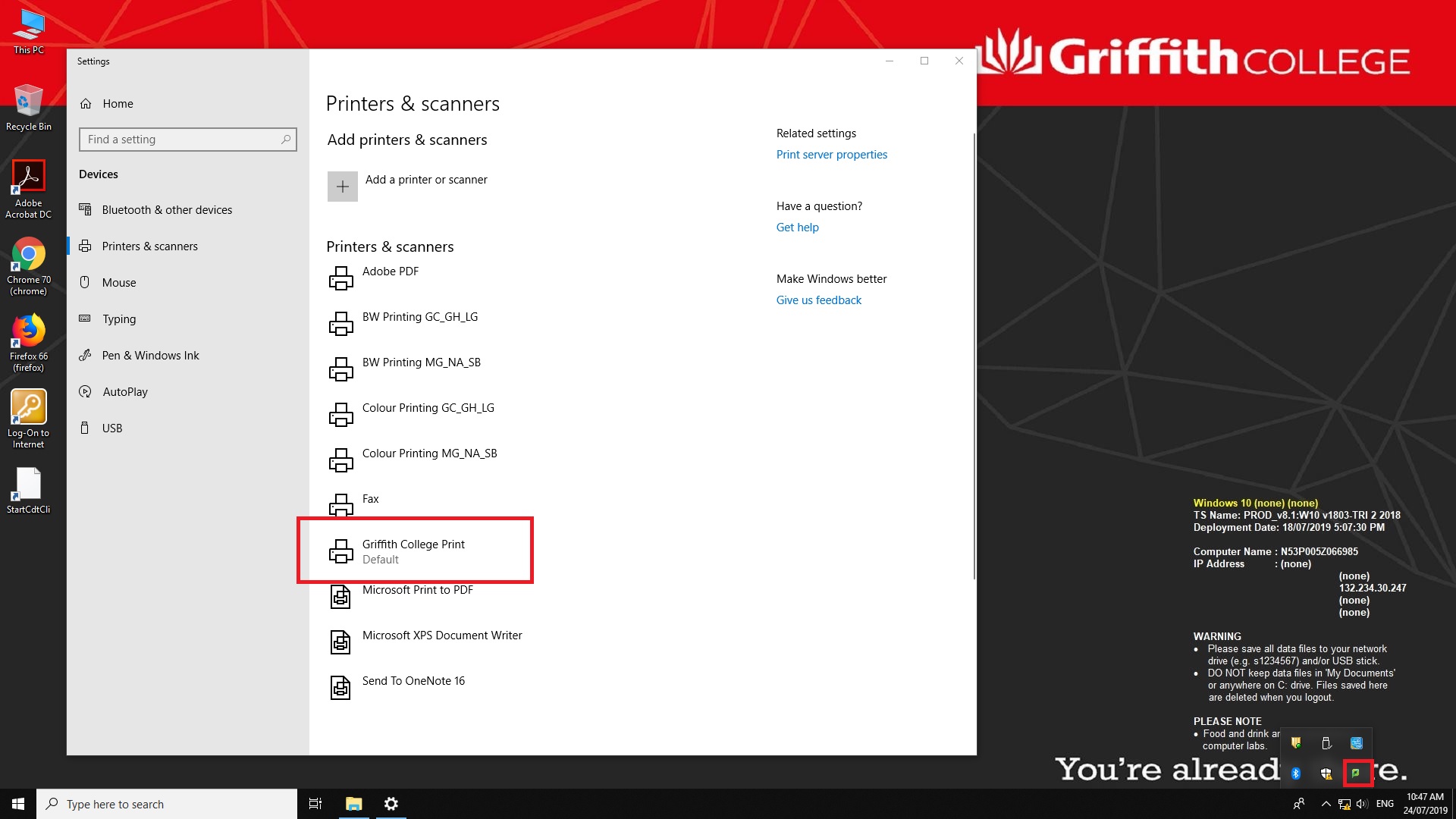
Task: Navigate to AutoPlay settings
Action: pos(125,392)
